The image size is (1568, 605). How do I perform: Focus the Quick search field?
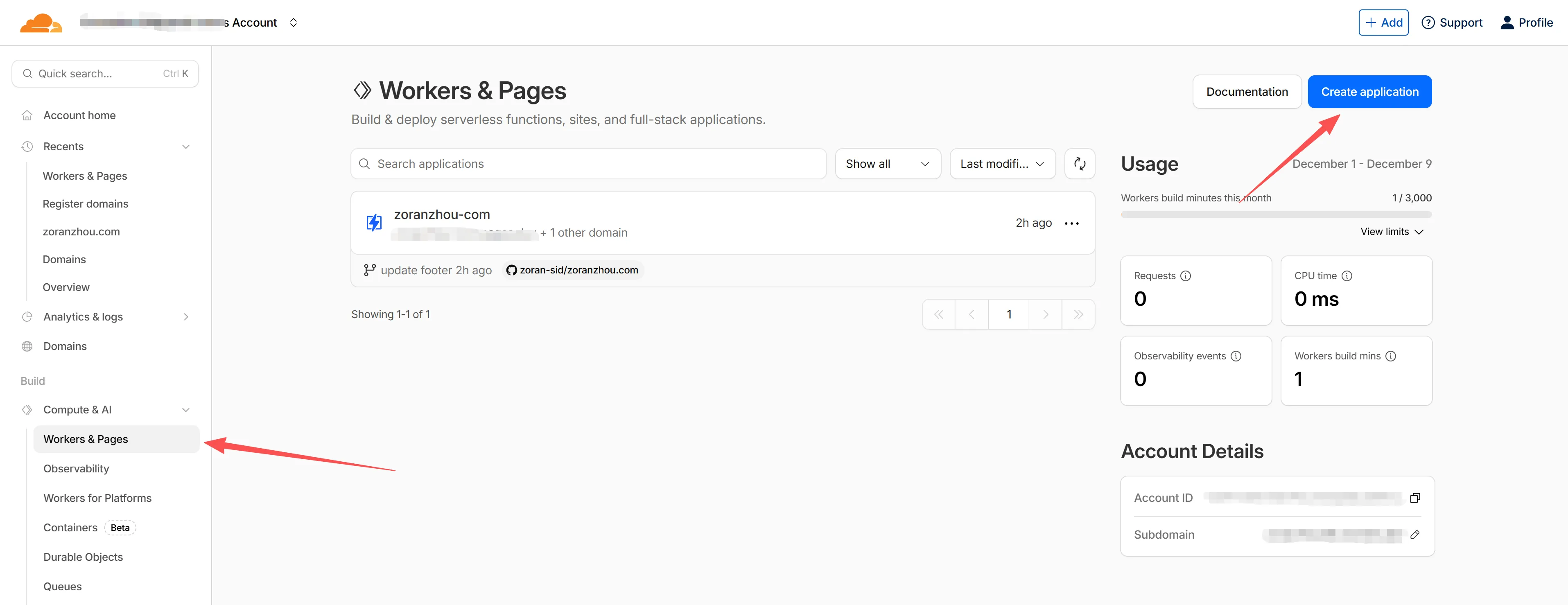(105, 74)
